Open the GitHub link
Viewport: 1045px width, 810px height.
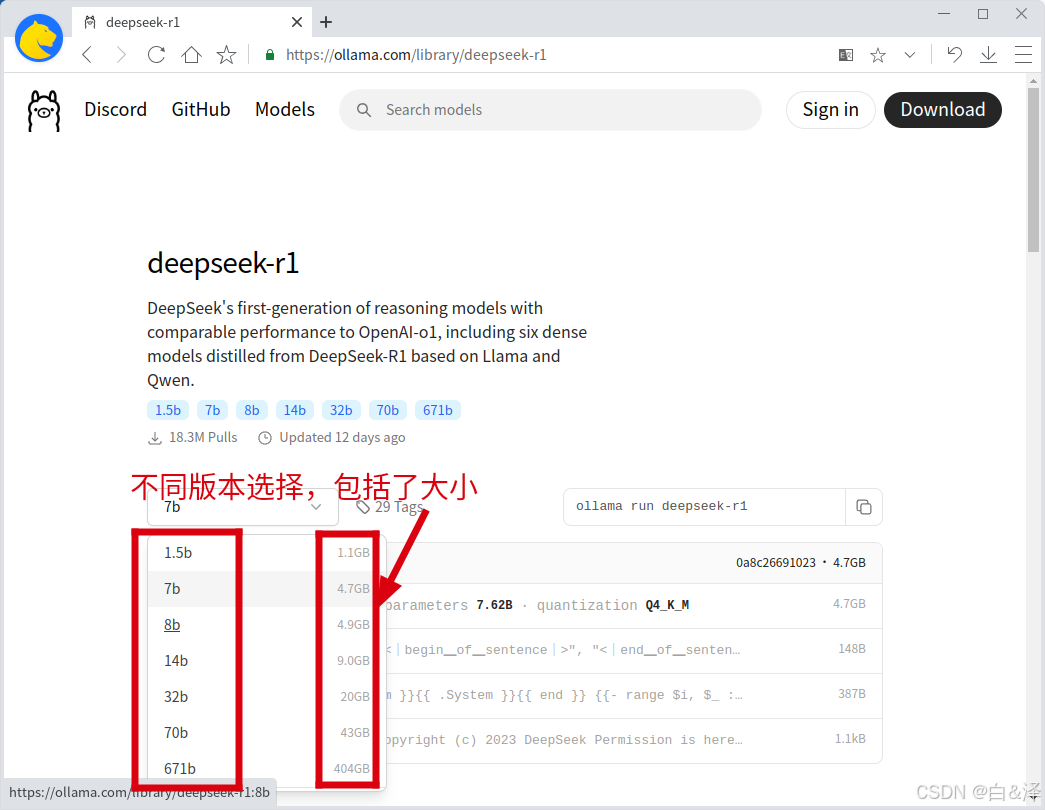pyautogui.click(x=201, y=109)
